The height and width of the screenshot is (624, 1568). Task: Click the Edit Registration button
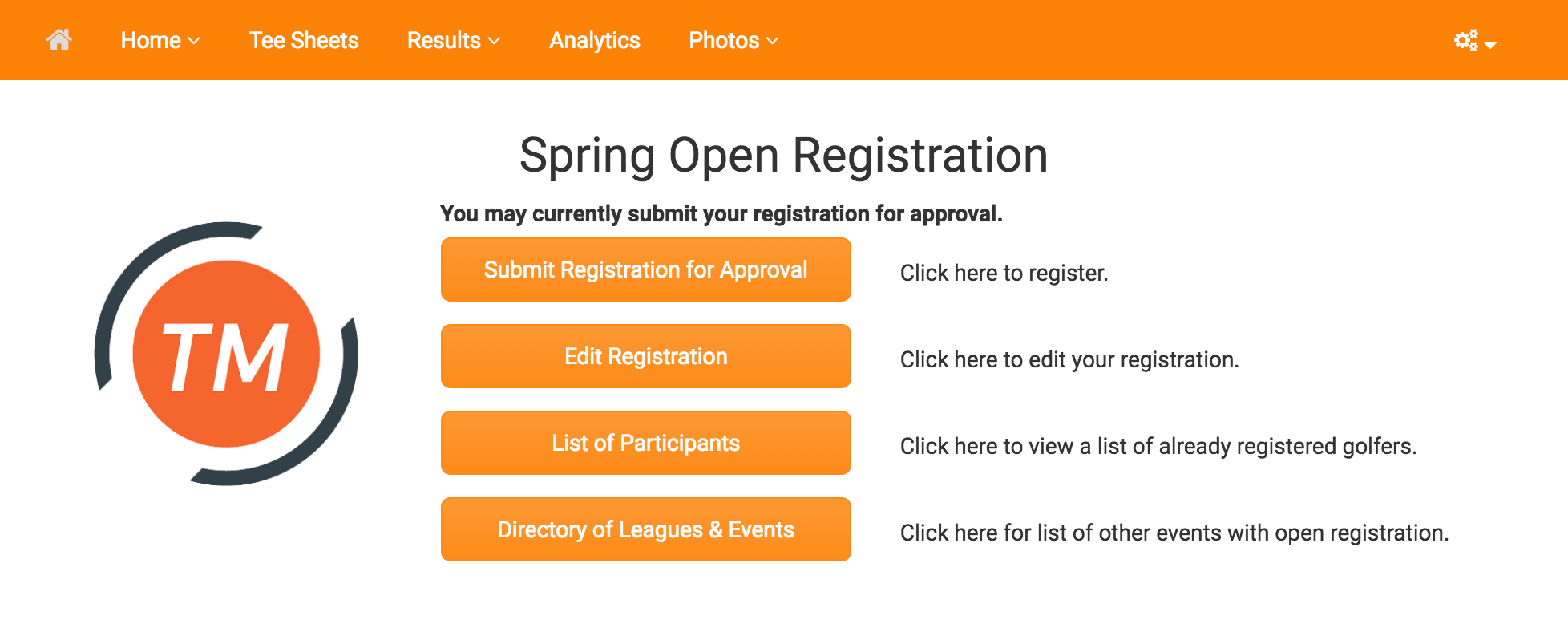(646, 356)
